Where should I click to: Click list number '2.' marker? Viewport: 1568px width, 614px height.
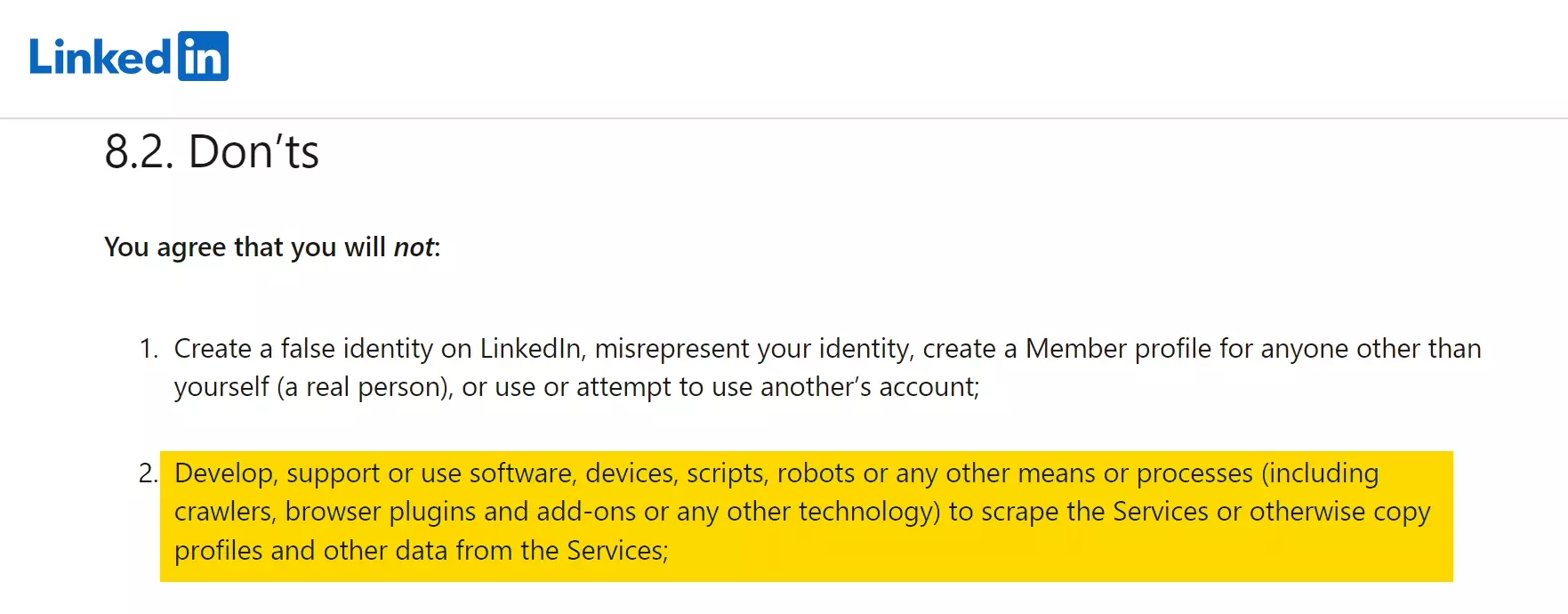149,473
